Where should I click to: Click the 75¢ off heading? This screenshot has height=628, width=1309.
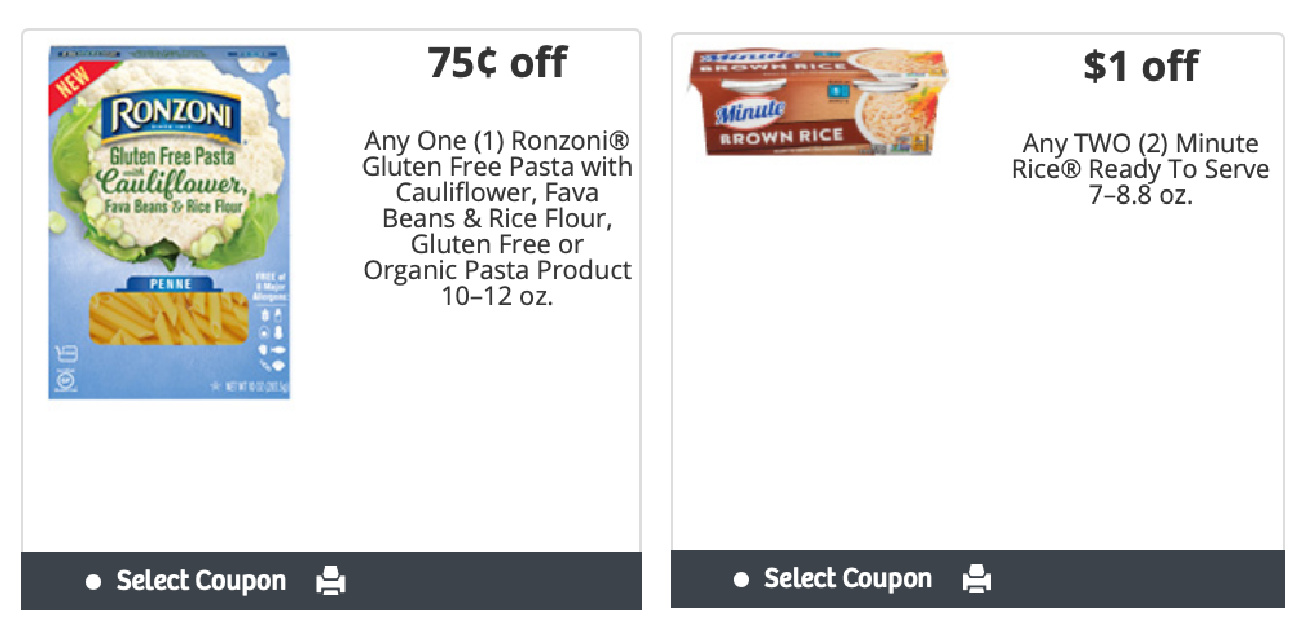[497, 62]
